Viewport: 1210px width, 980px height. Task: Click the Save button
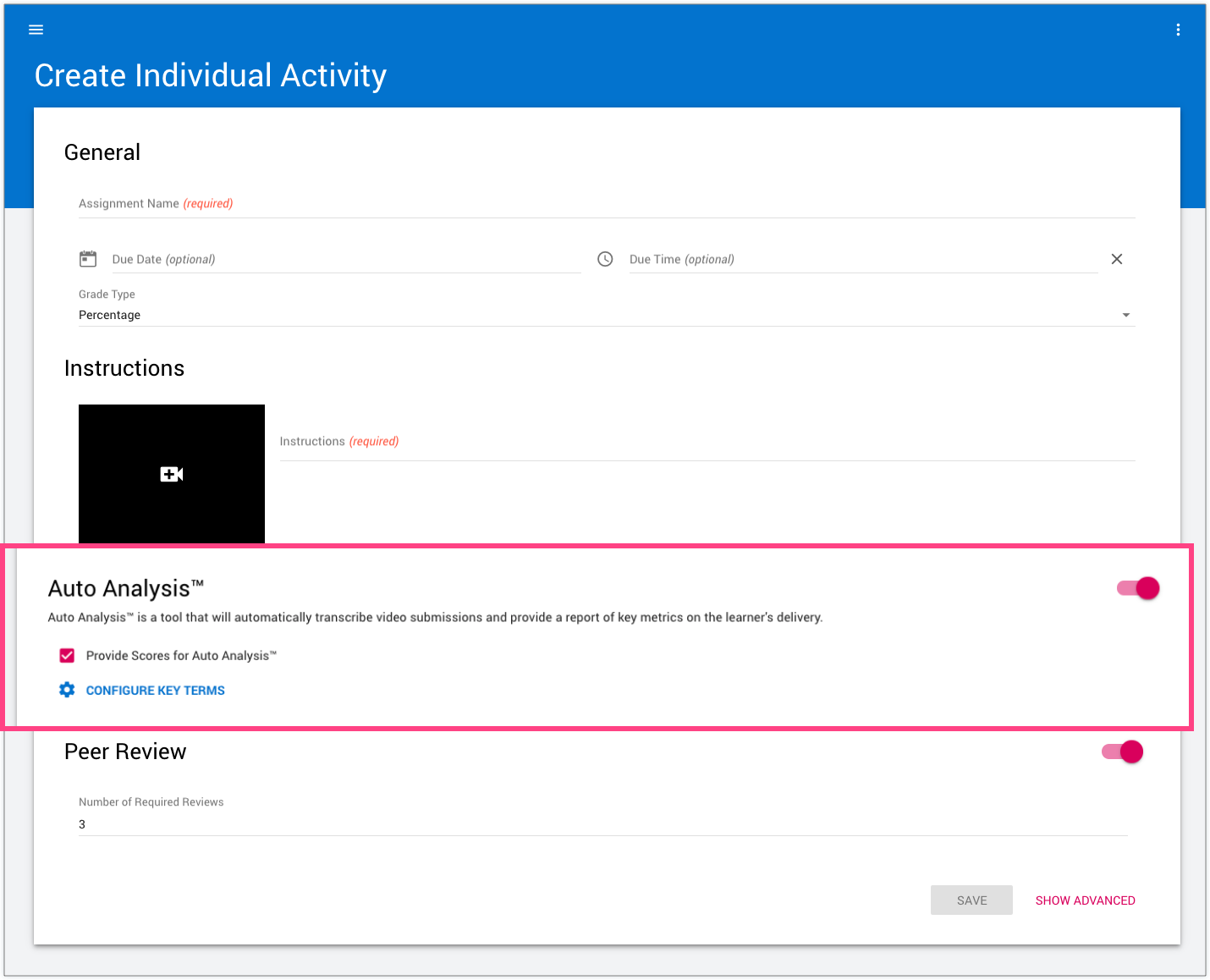(x=971, y=900)
